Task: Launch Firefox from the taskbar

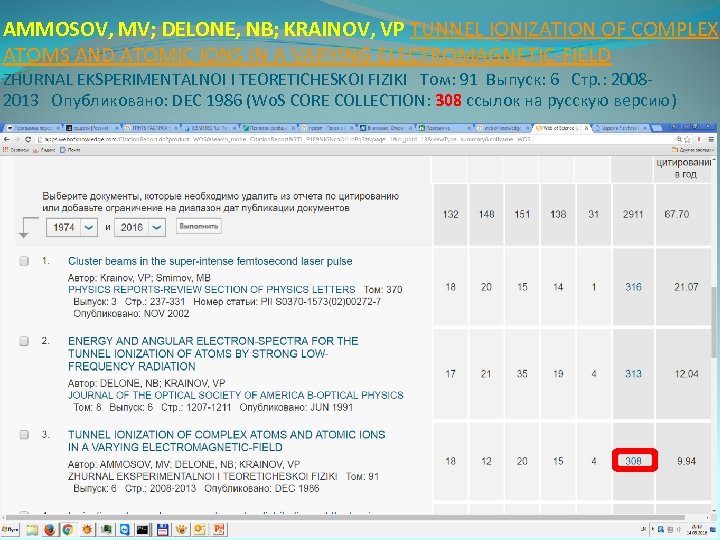Action: (x=50, y=530)
